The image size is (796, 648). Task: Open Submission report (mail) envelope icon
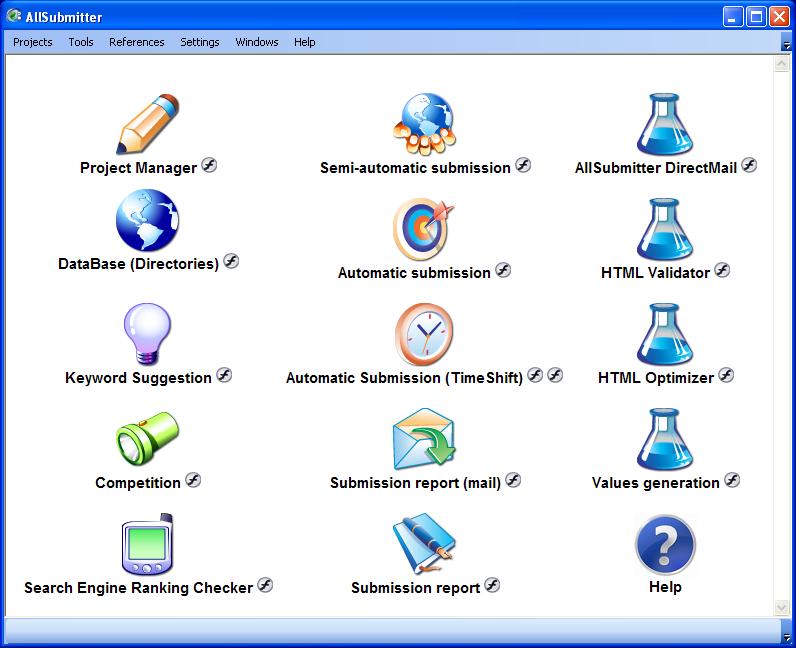click(424, 439)
